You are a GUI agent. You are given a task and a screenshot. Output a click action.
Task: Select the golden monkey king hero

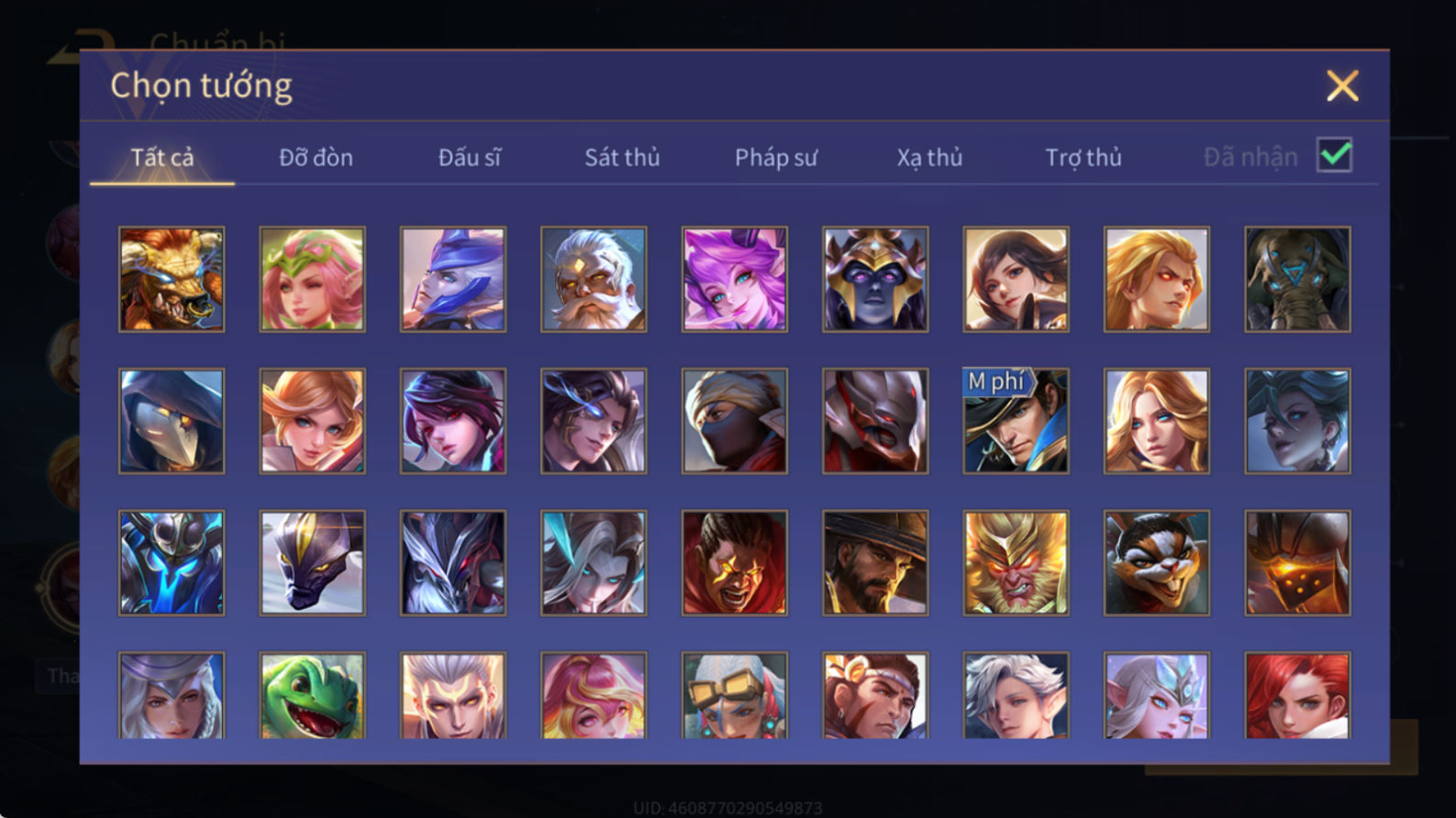(1016, 562)
